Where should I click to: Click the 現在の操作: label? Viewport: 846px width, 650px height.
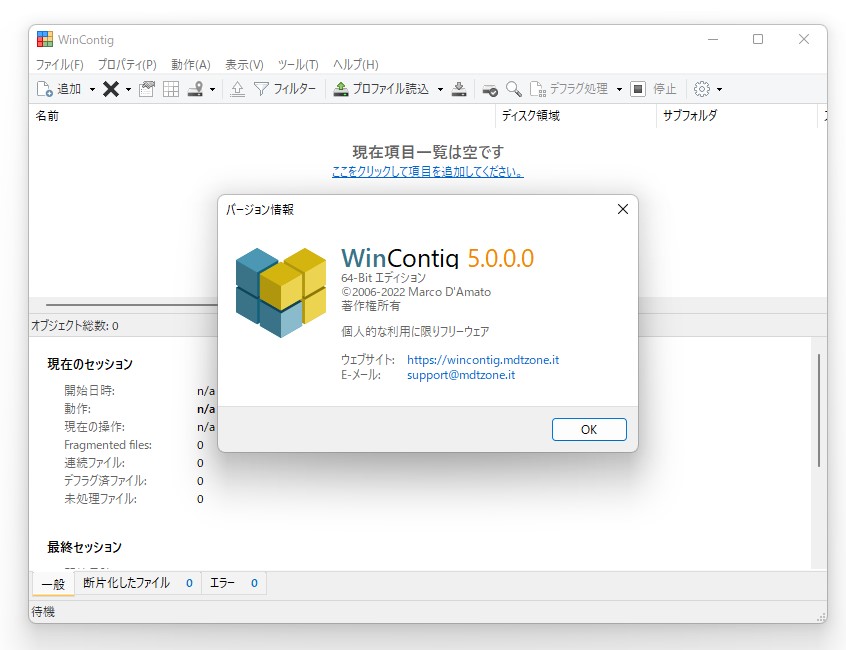pos(94,427)
